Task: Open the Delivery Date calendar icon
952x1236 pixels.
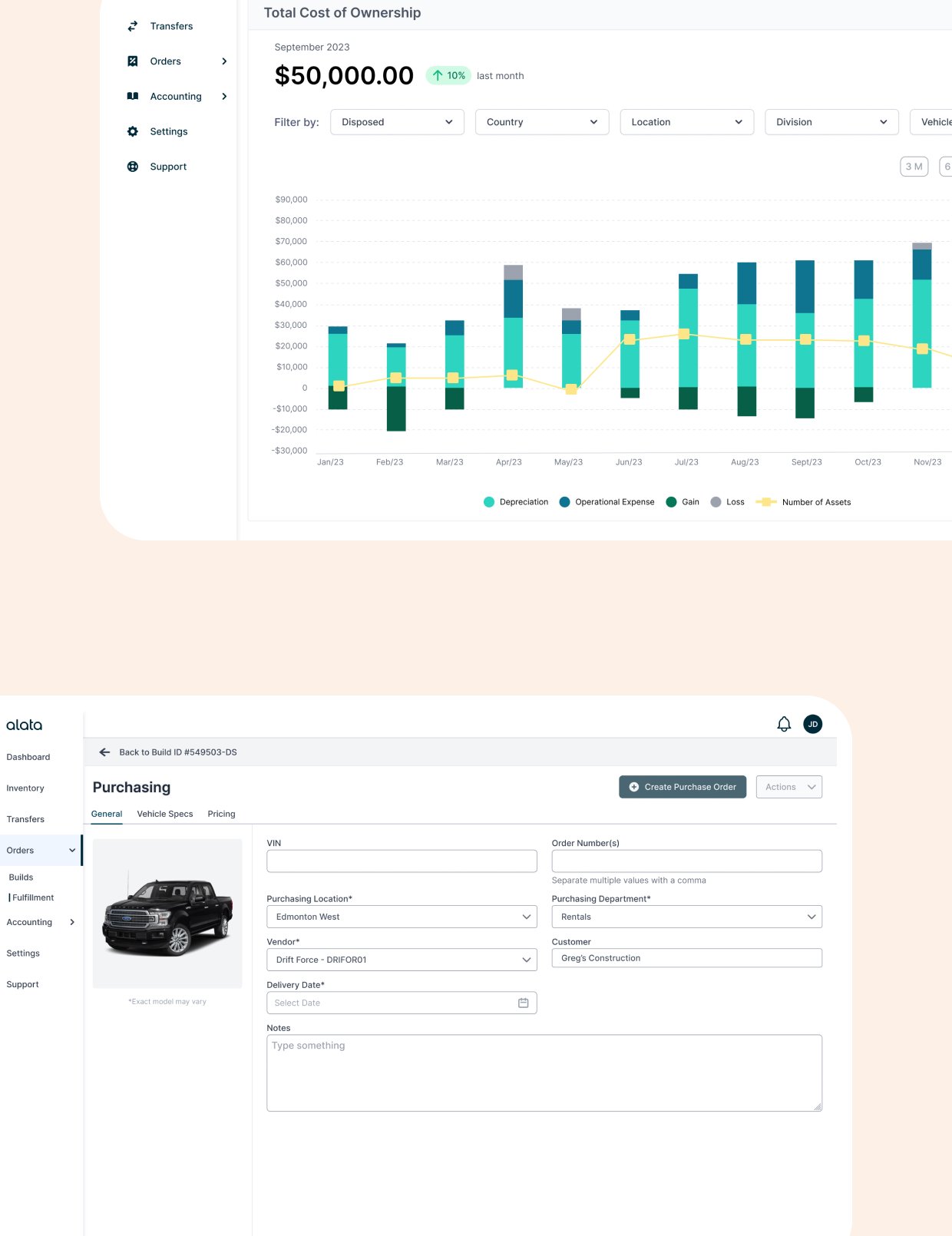Action: pyautogui.click(x=524, y=1003)
